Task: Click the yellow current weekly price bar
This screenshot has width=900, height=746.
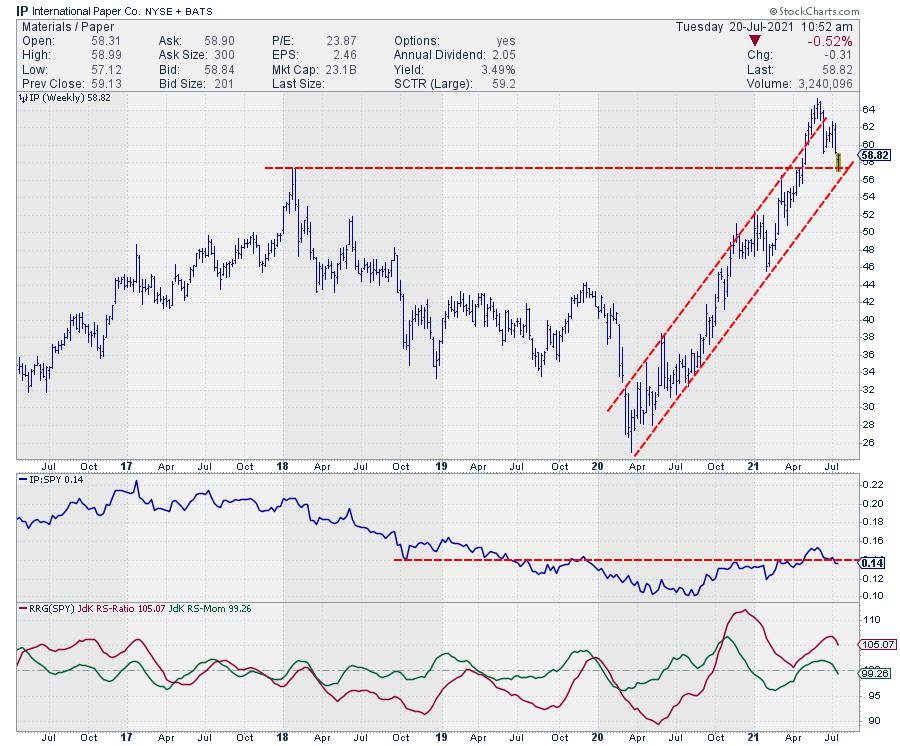Action: [838, 160]
